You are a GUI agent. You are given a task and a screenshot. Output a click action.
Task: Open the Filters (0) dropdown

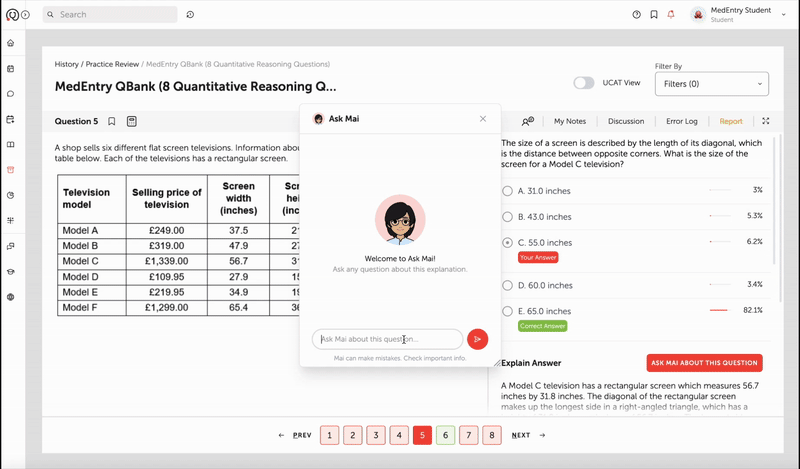click(x=712, y=84)
